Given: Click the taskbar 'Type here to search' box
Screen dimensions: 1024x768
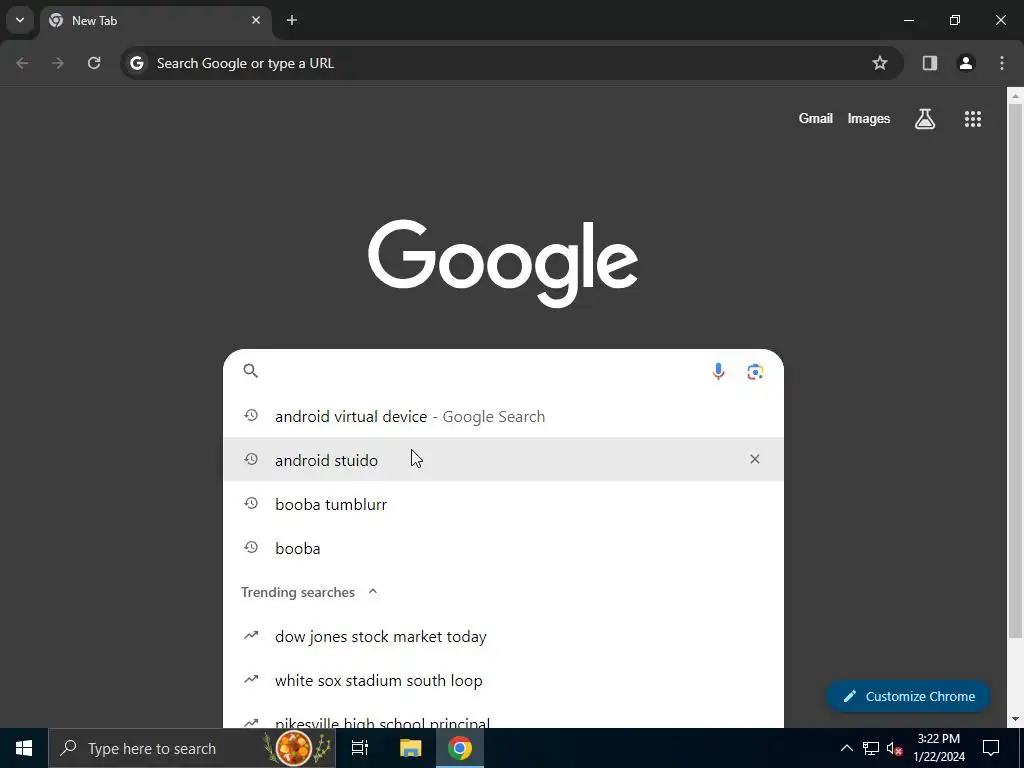Looking at the screenshot, I should [191, 748].
